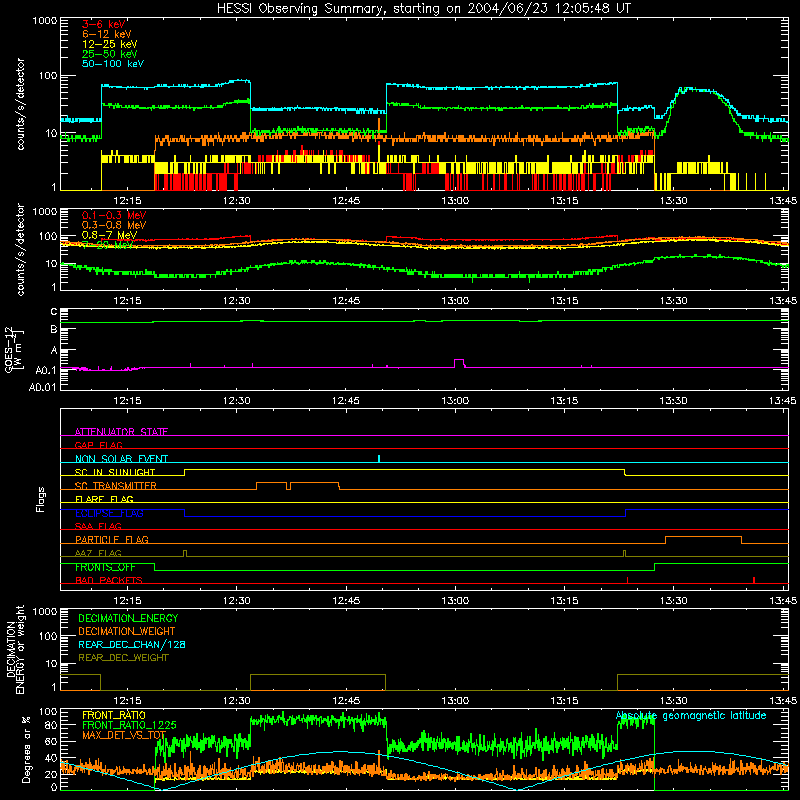
Task: Click the orange 0.3-0.8 MeV legend label
Action: [x=114, y=225]
